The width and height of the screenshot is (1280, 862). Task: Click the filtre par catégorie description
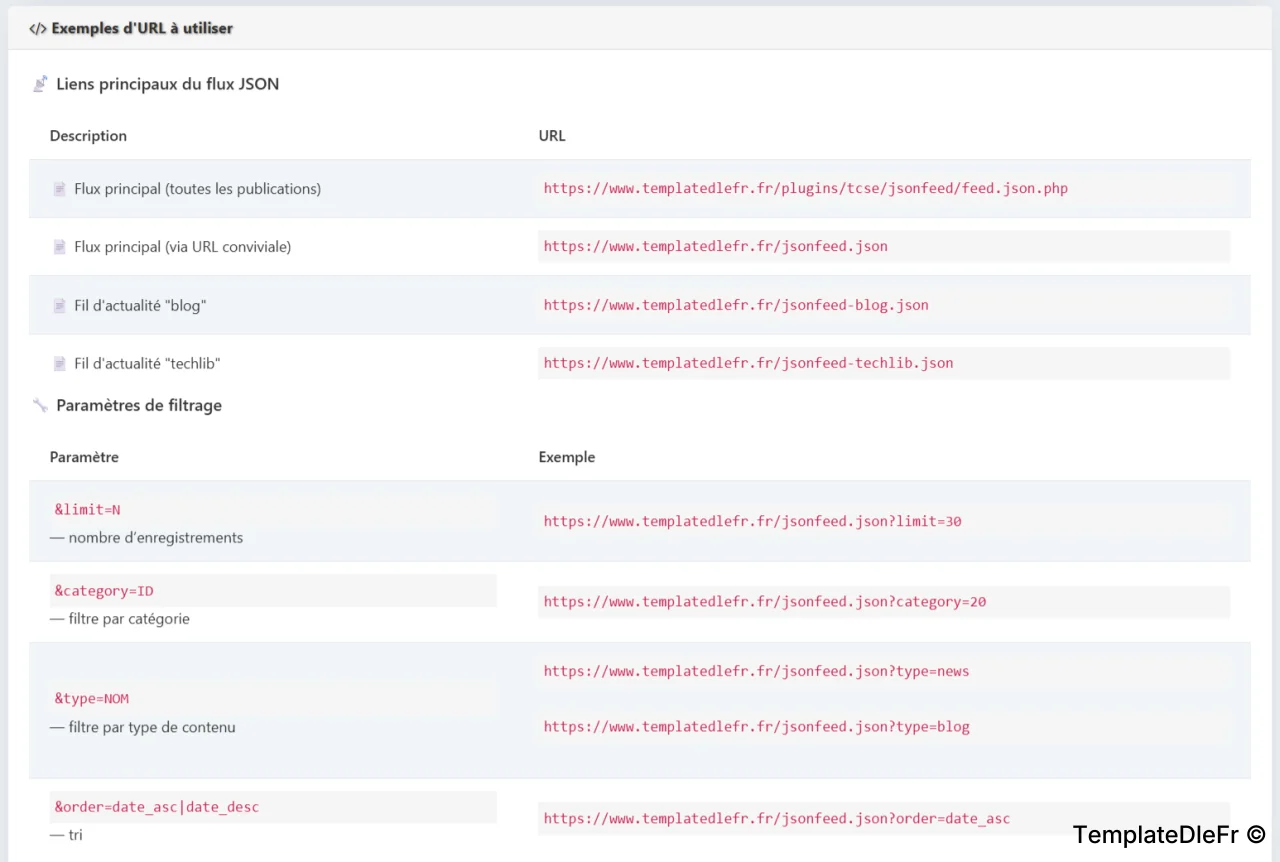pyautogui.click(x=120, y=619)
